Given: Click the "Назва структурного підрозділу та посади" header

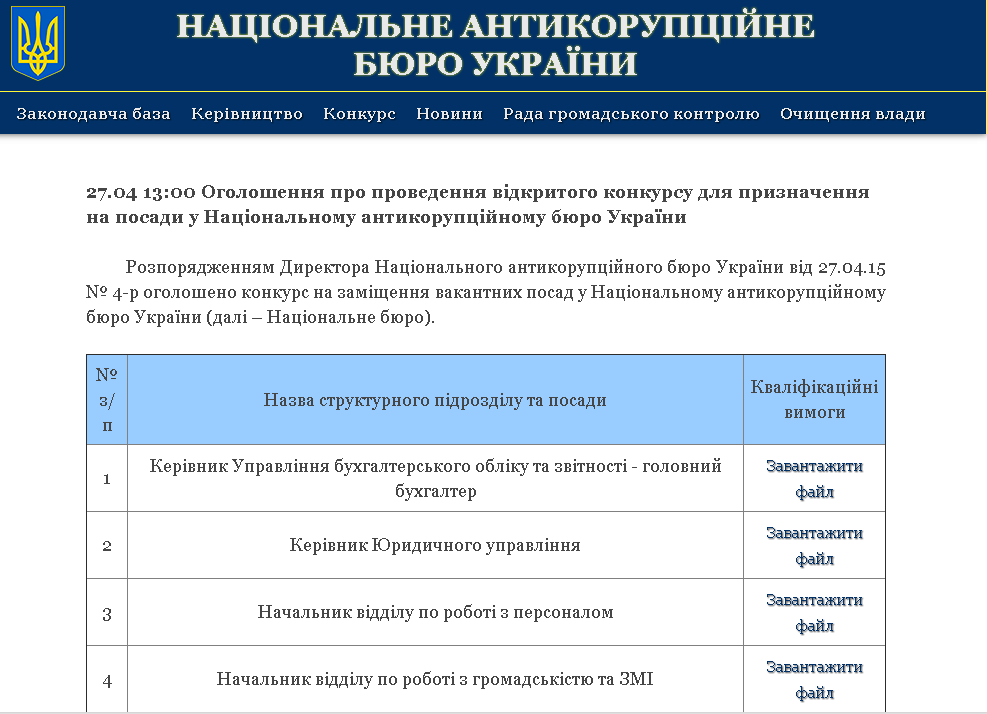Looking at the screenshot, I should pos(435,400).
